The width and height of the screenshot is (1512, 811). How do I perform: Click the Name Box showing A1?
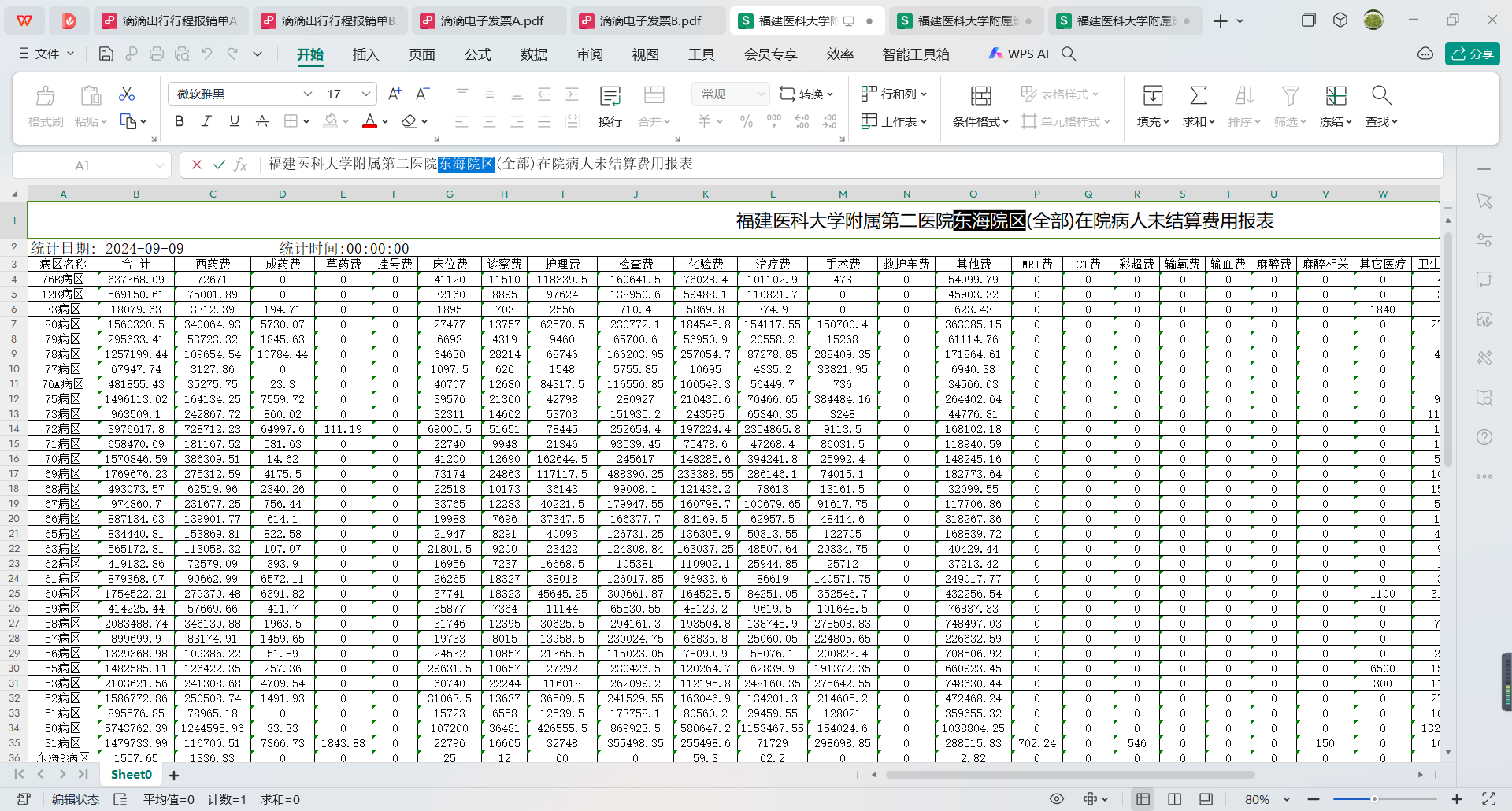(91, 165)
